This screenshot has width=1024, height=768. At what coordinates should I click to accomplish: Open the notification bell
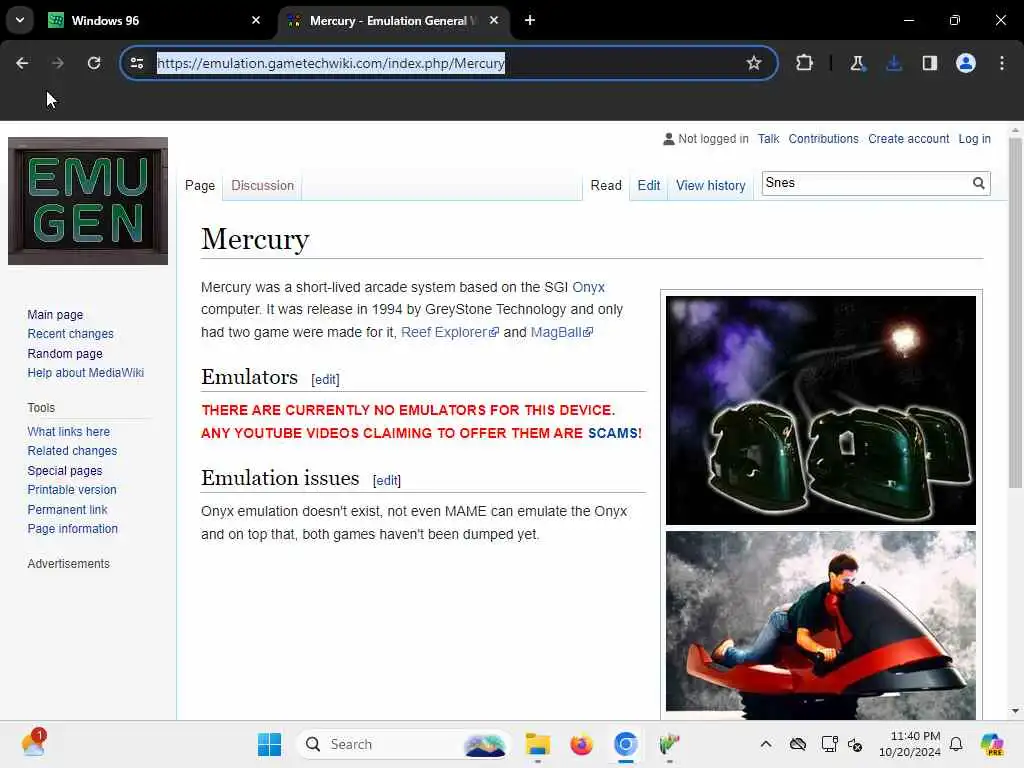pos(956,744)
